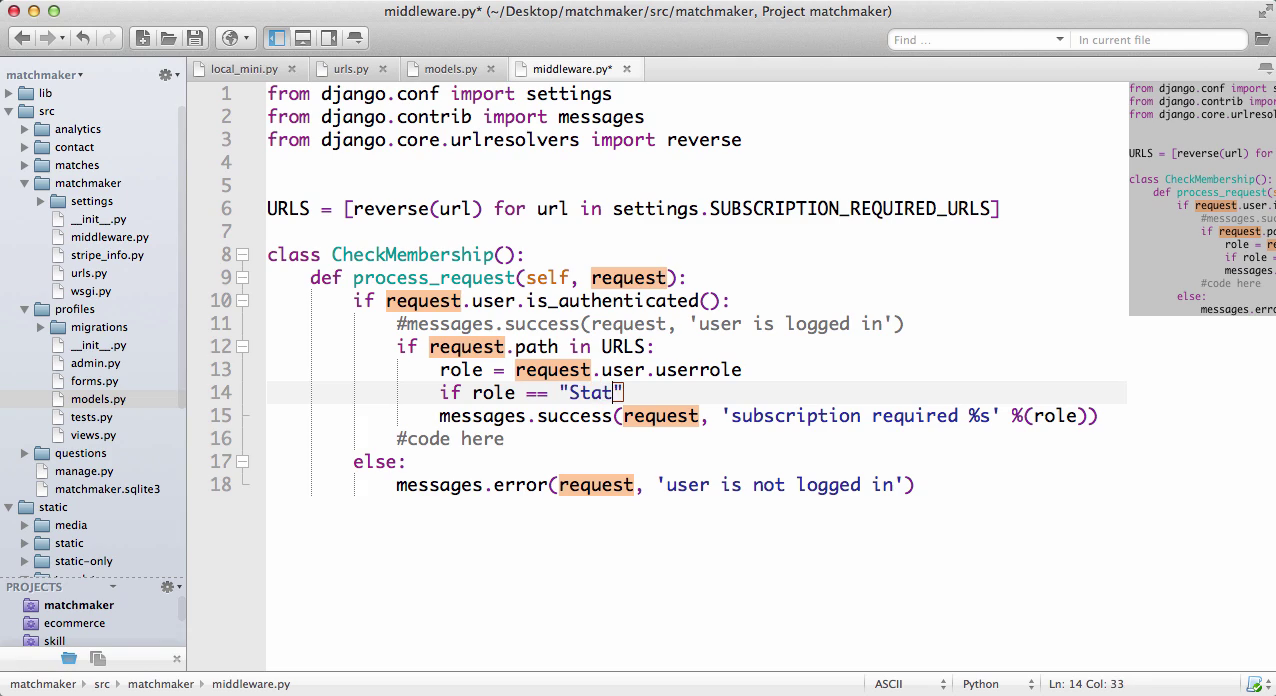Toggle the right pane visibility button
The height and width of the screenshot is (696, 1276).
[329, 38]
